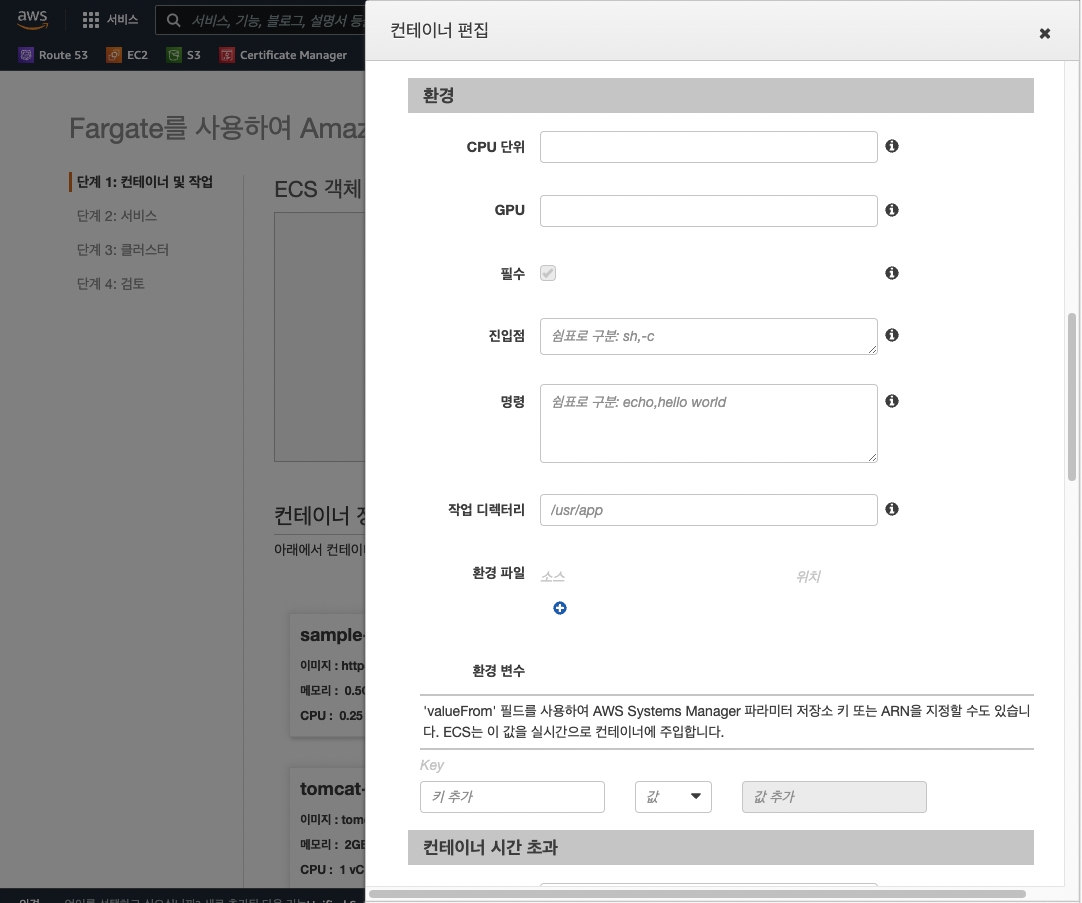Add an environment file with plus icon
Image resolution: width=1082 pixels, height=903 pixels.
(x=560, y=608)
